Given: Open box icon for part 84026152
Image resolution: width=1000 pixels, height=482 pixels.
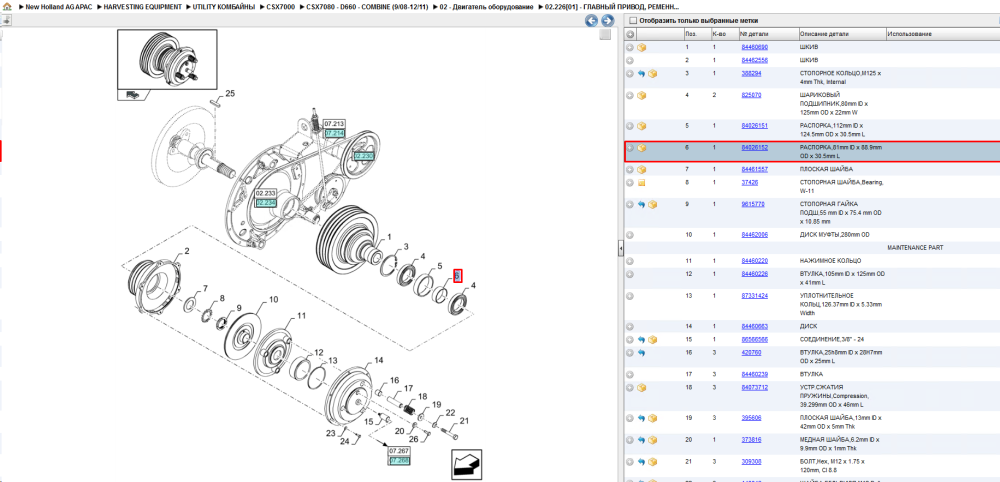Looking at the screenshot, I should 642,148.
